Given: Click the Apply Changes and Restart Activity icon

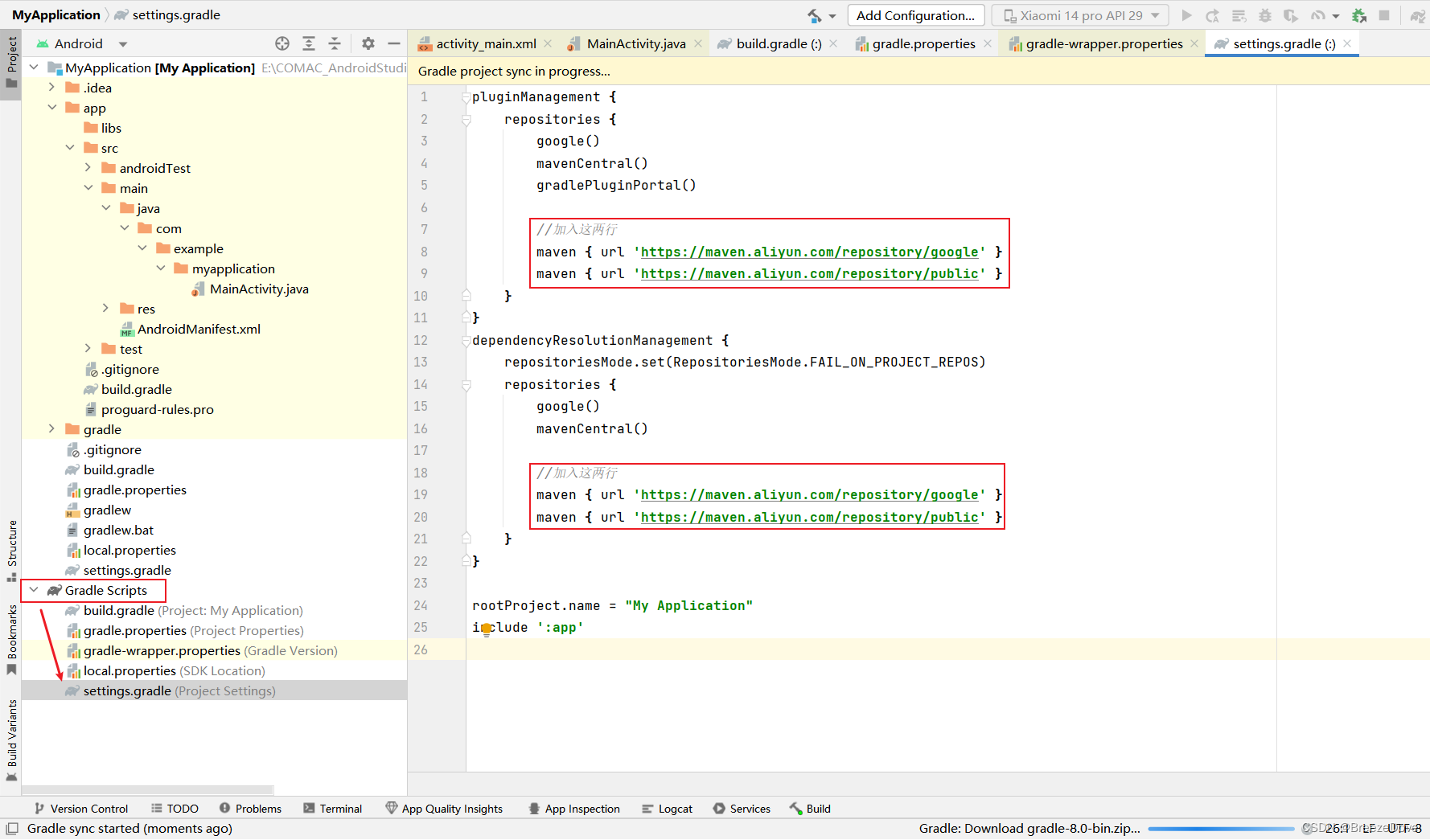Looking at the screenshot, I should pos(1213,15).
